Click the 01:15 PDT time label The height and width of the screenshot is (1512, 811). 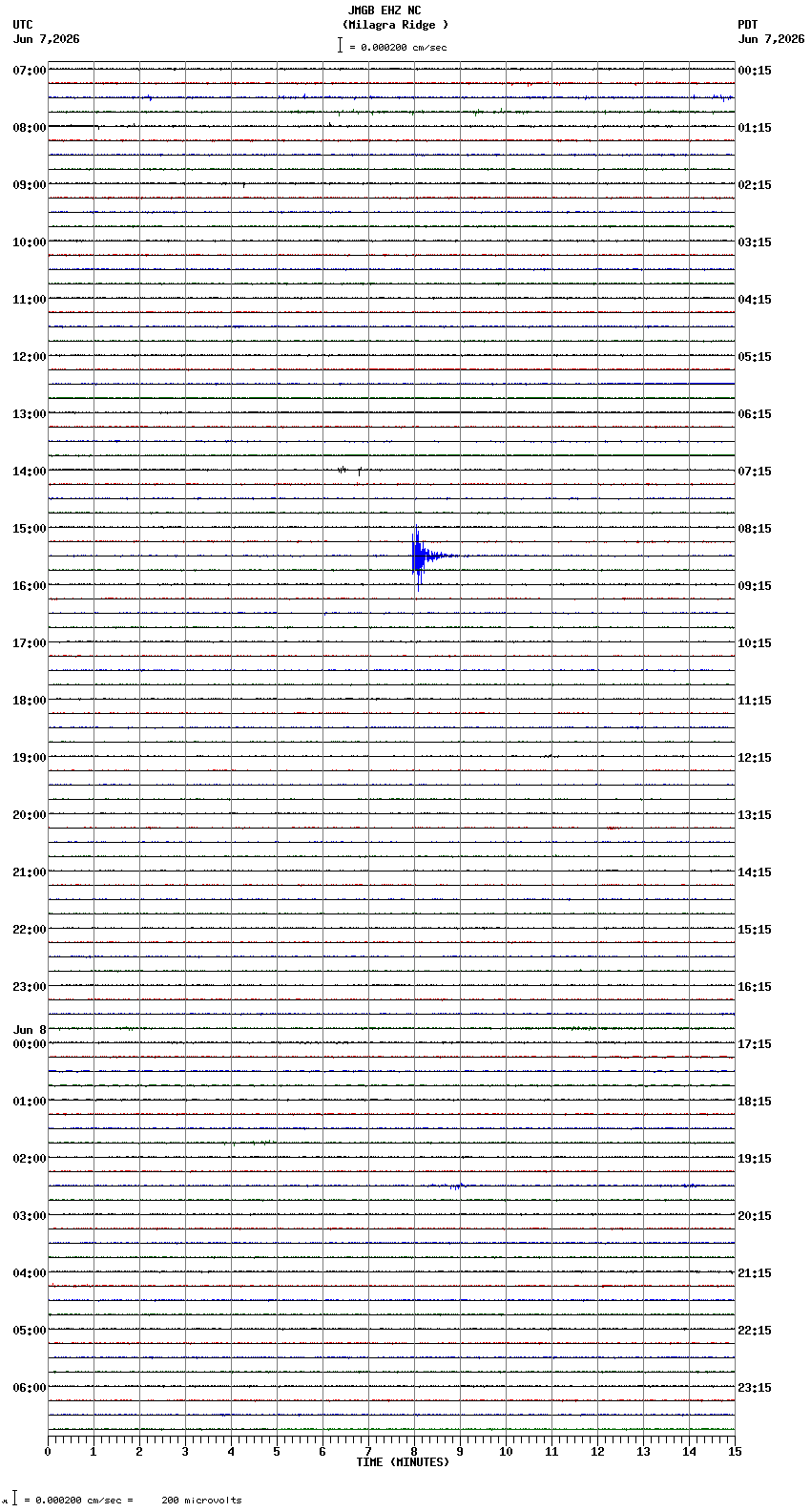click(x=755, y=128)
